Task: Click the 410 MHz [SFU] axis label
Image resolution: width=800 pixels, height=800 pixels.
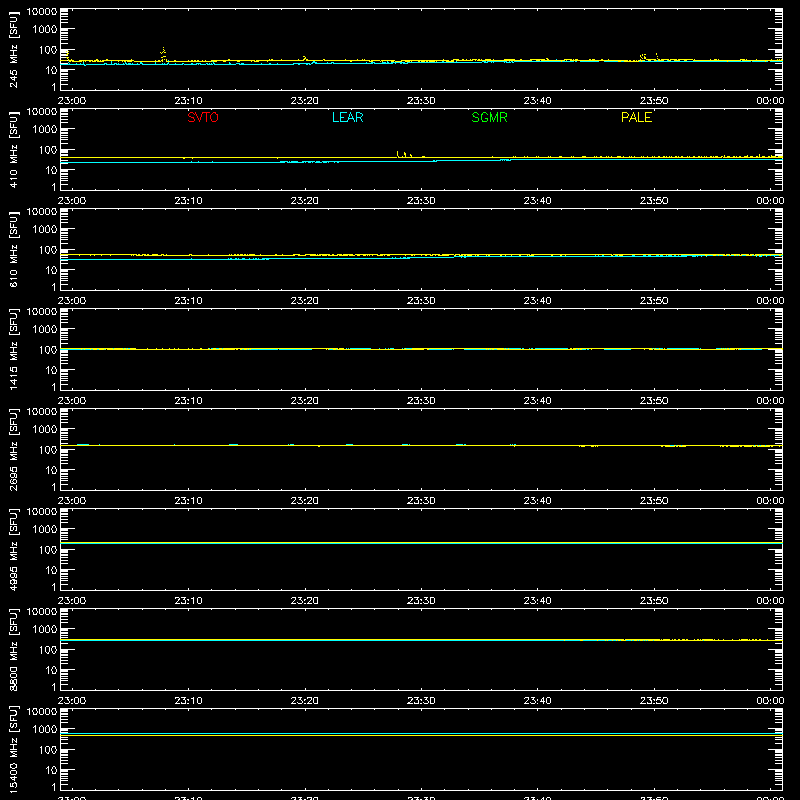Action: point(13,149)
